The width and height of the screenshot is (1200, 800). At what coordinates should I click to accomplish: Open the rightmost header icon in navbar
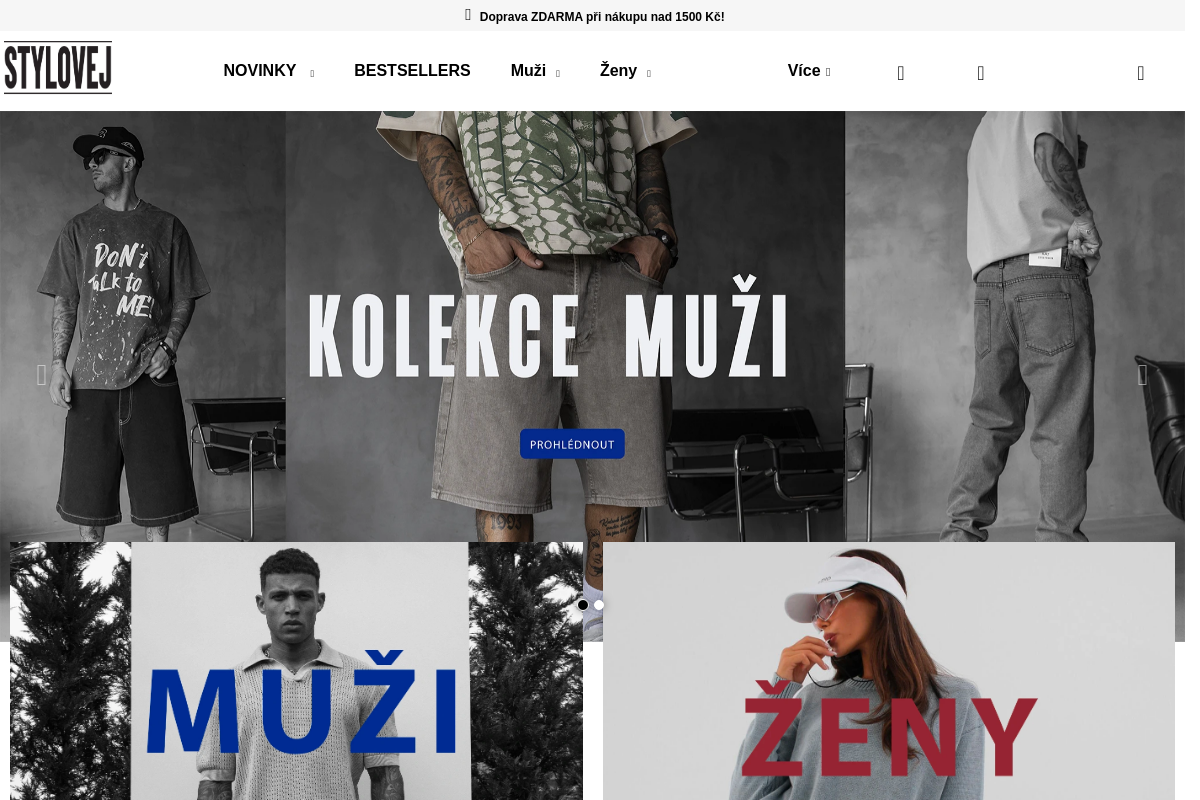pyautogui.click(x=1141, y=73)
